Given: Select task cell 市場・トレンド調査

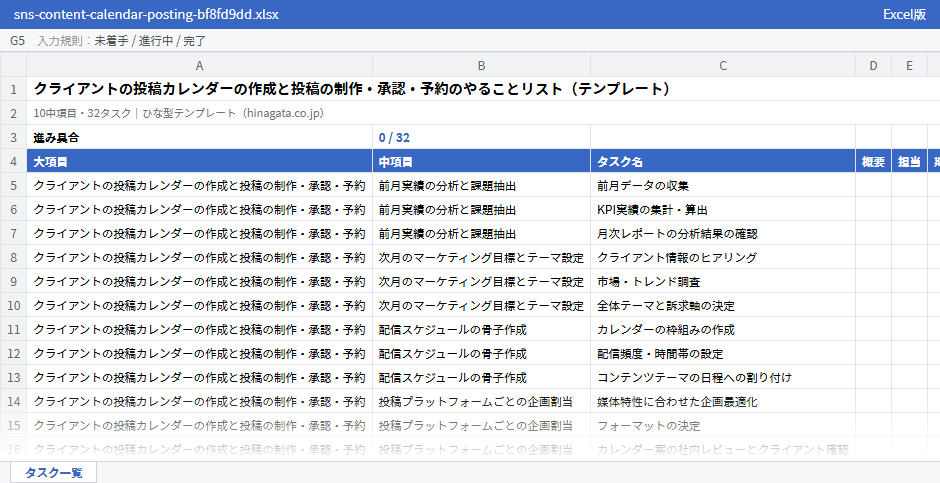Looking at the screenshot, I should coord(723,281).
